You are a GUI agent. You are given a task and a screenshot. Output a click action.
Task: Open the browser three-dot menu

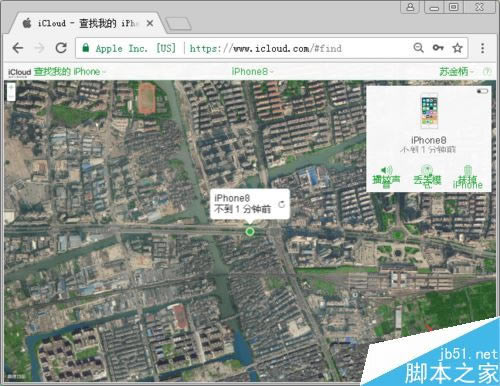click(x=482, y=48)
